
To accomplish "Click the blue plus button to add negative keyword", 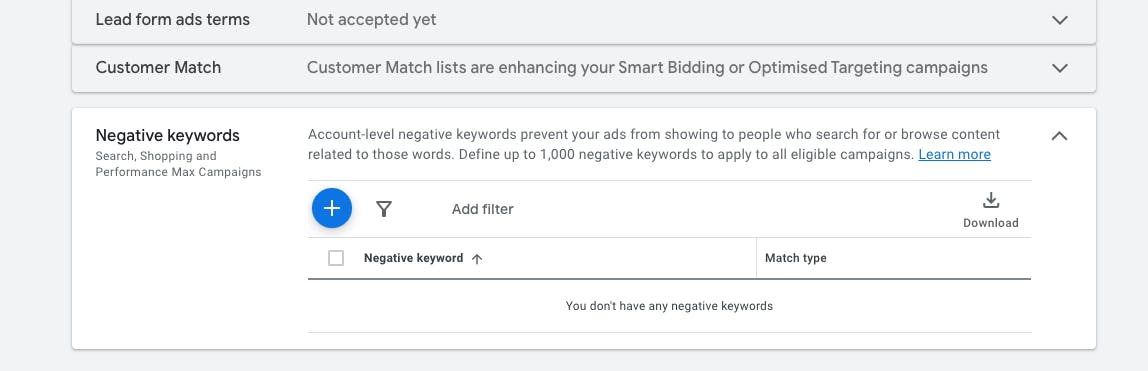I will click(332, 209).
